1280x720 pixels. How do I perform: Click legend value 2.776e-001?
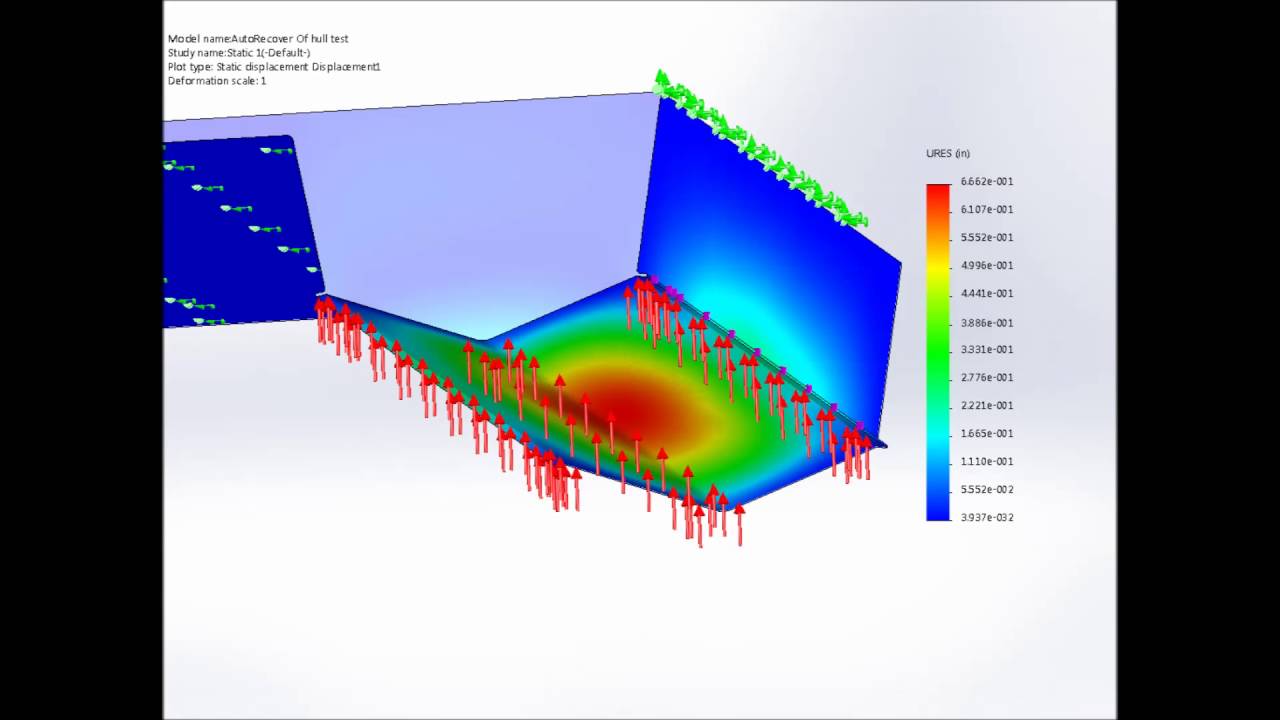(x=987, y=378)
